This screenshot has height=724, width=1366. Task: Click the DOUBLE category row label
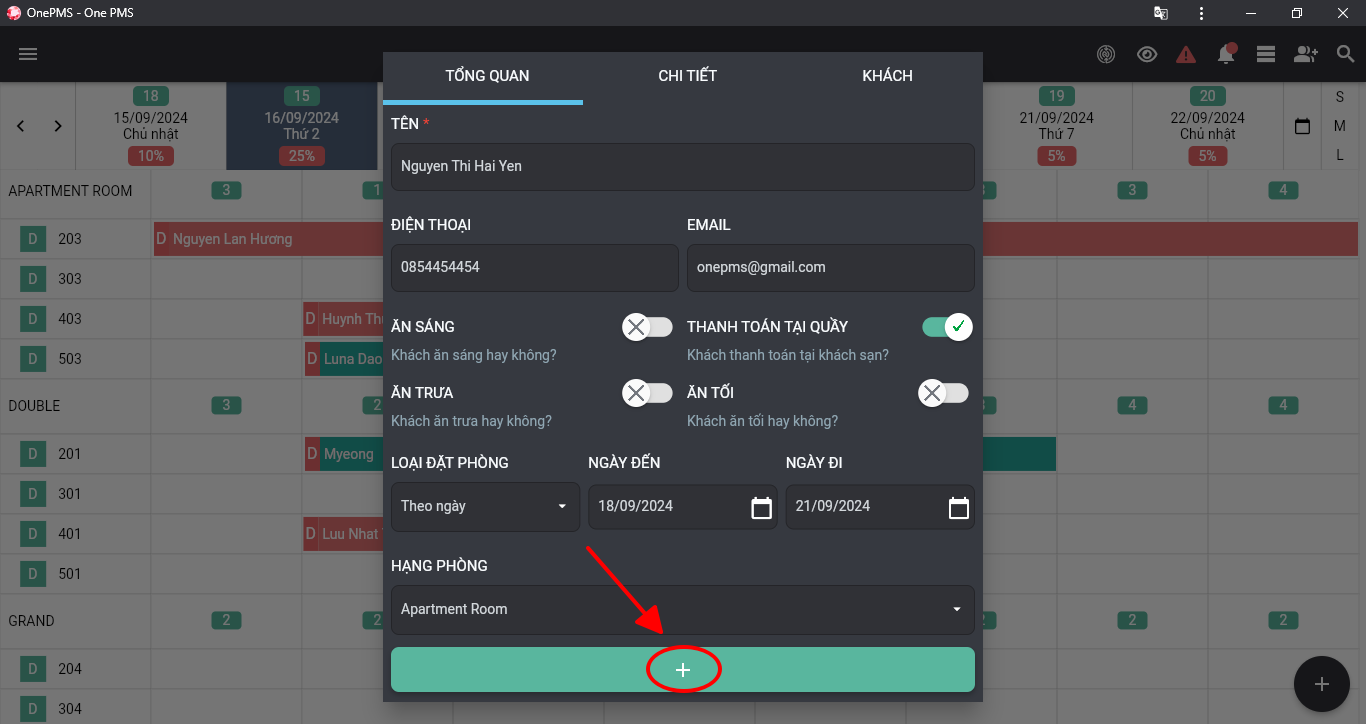click(34, 406)
